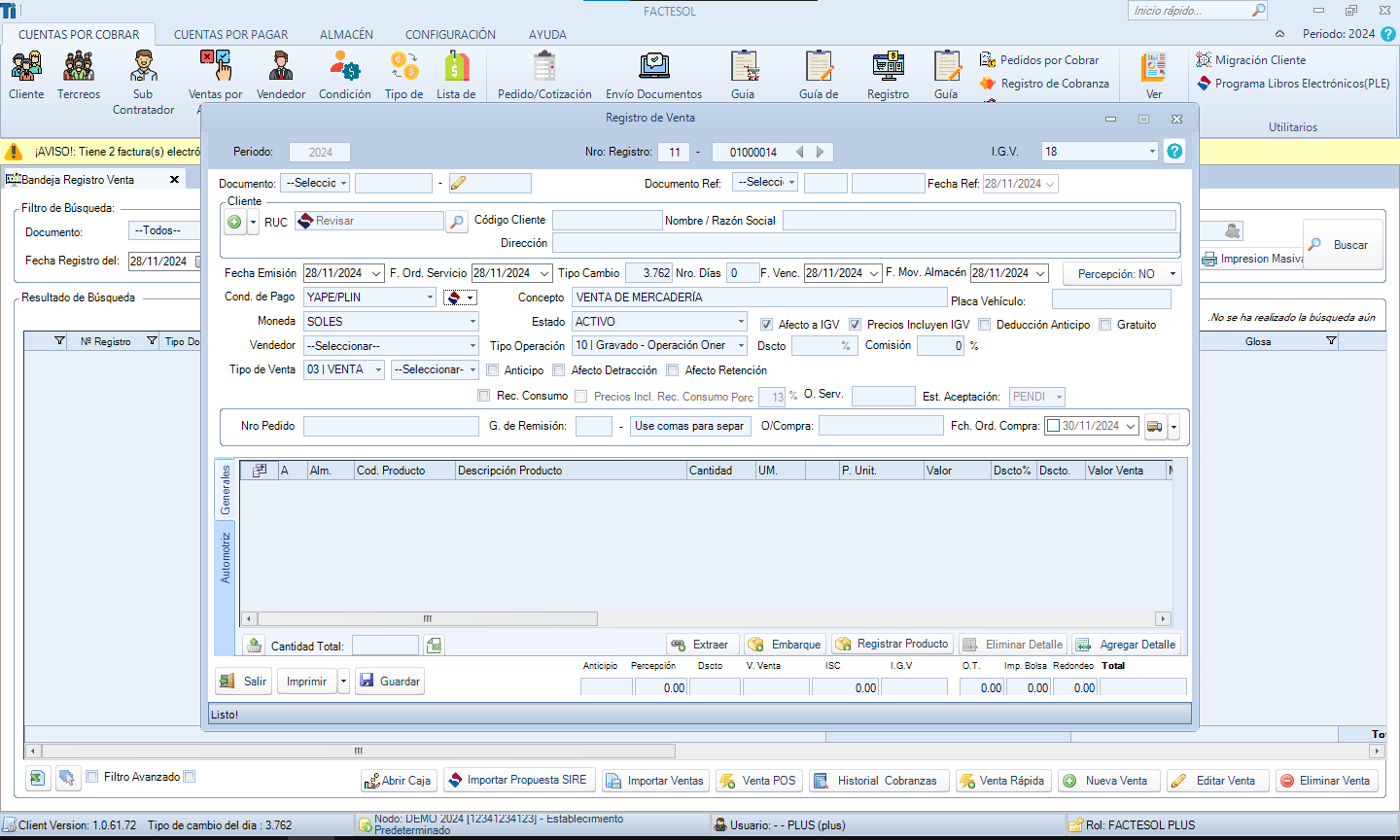Click the pencil icon next to Documento
The width and height of the screenshot is (1400, 840).
point(459,184)
